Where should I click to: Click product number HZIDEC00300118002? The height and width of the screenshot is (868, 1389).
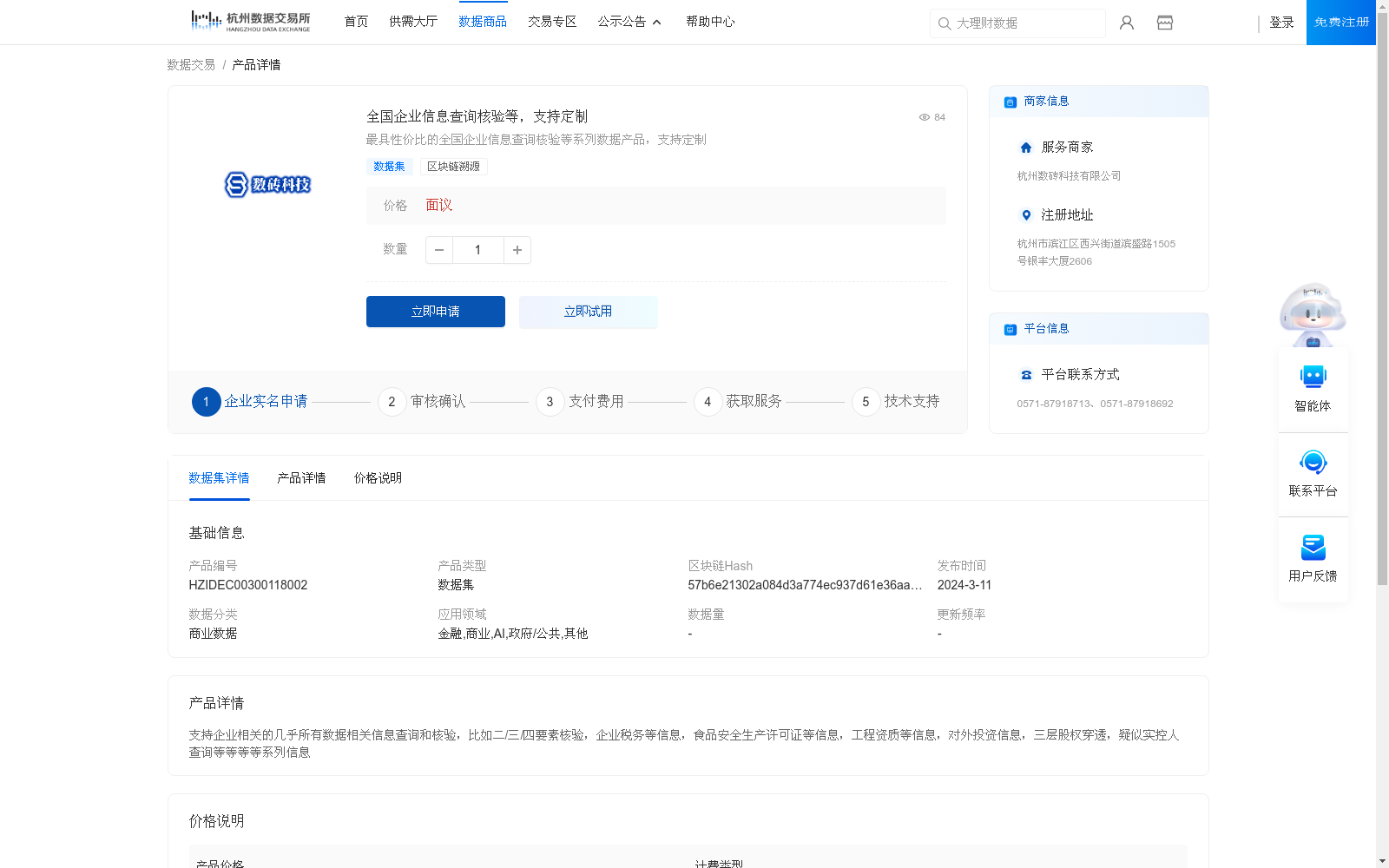[248, 585]
